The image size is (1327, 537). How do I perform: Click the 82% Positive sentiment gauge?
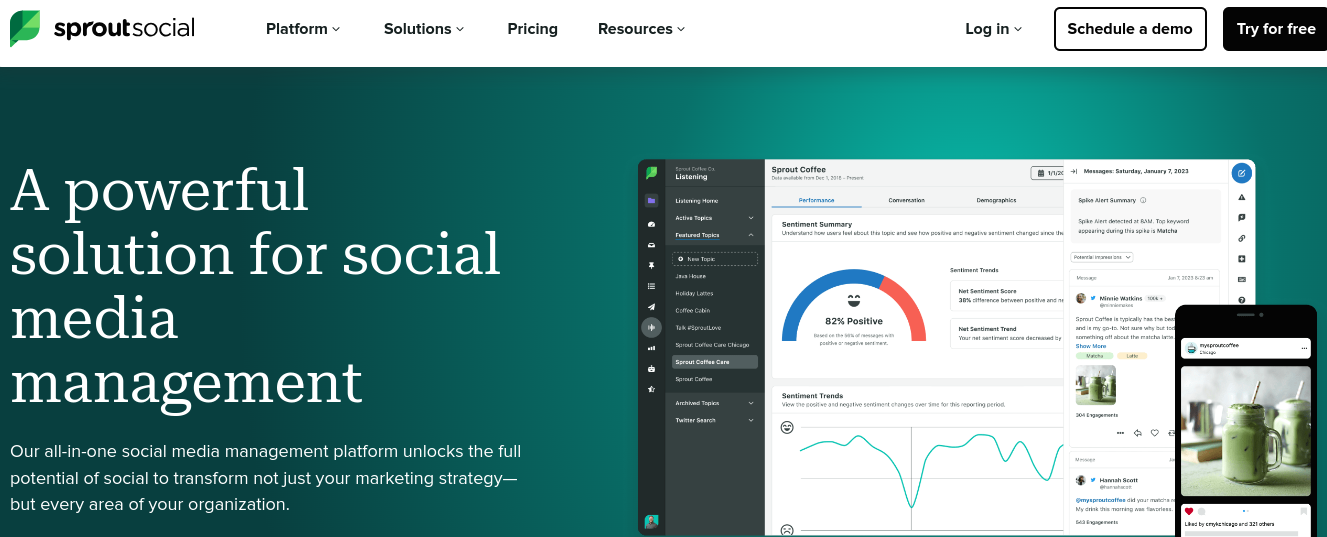[x=854, y=305]
